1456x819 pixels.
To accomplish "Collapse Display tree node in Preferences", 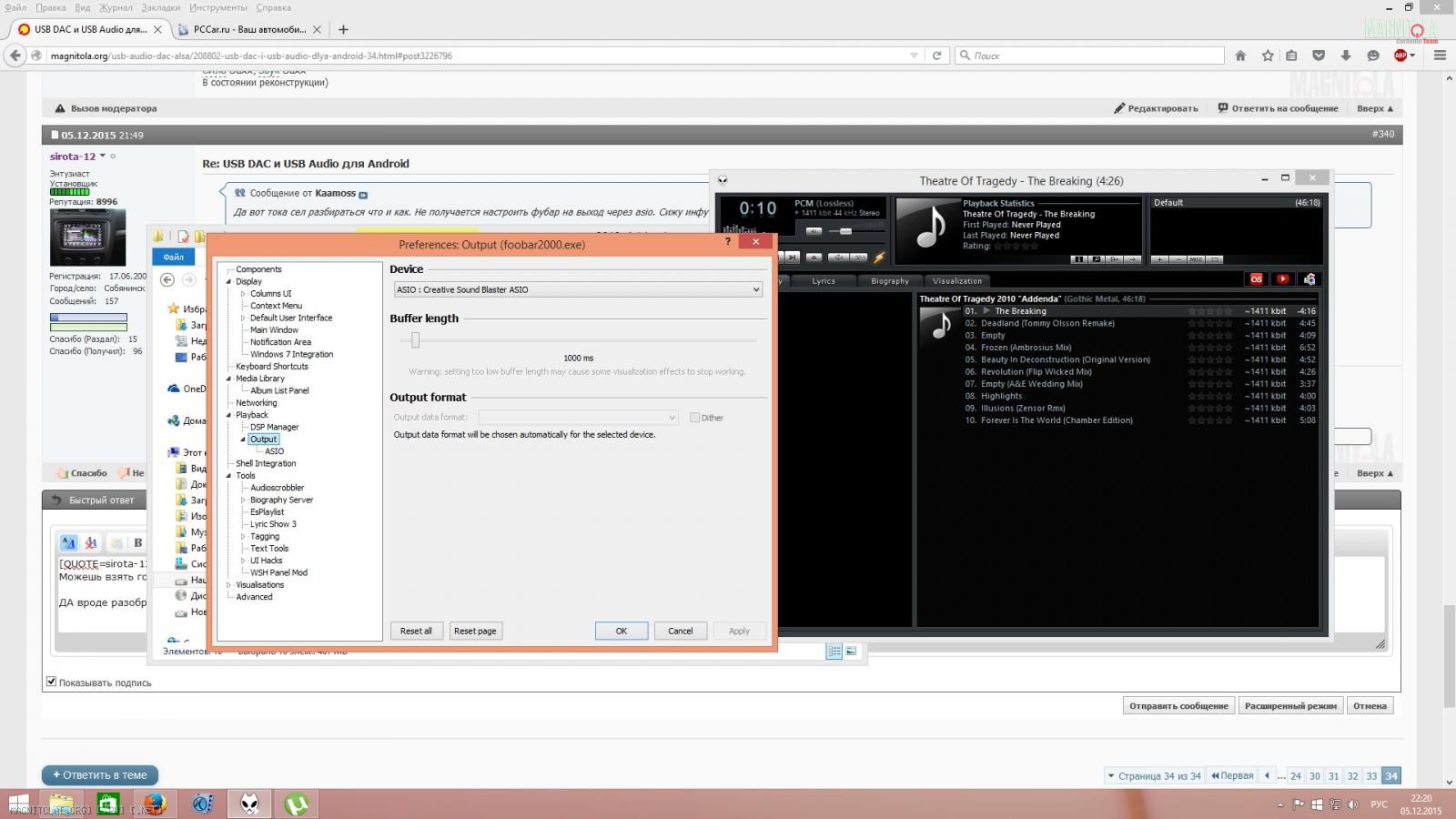I will (x=228, y=282).
